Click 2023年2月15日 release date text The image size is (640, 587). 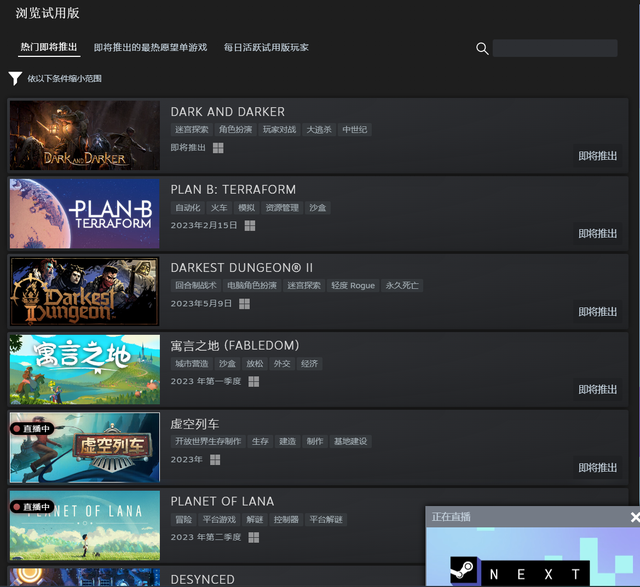click(x=204, y=226)
